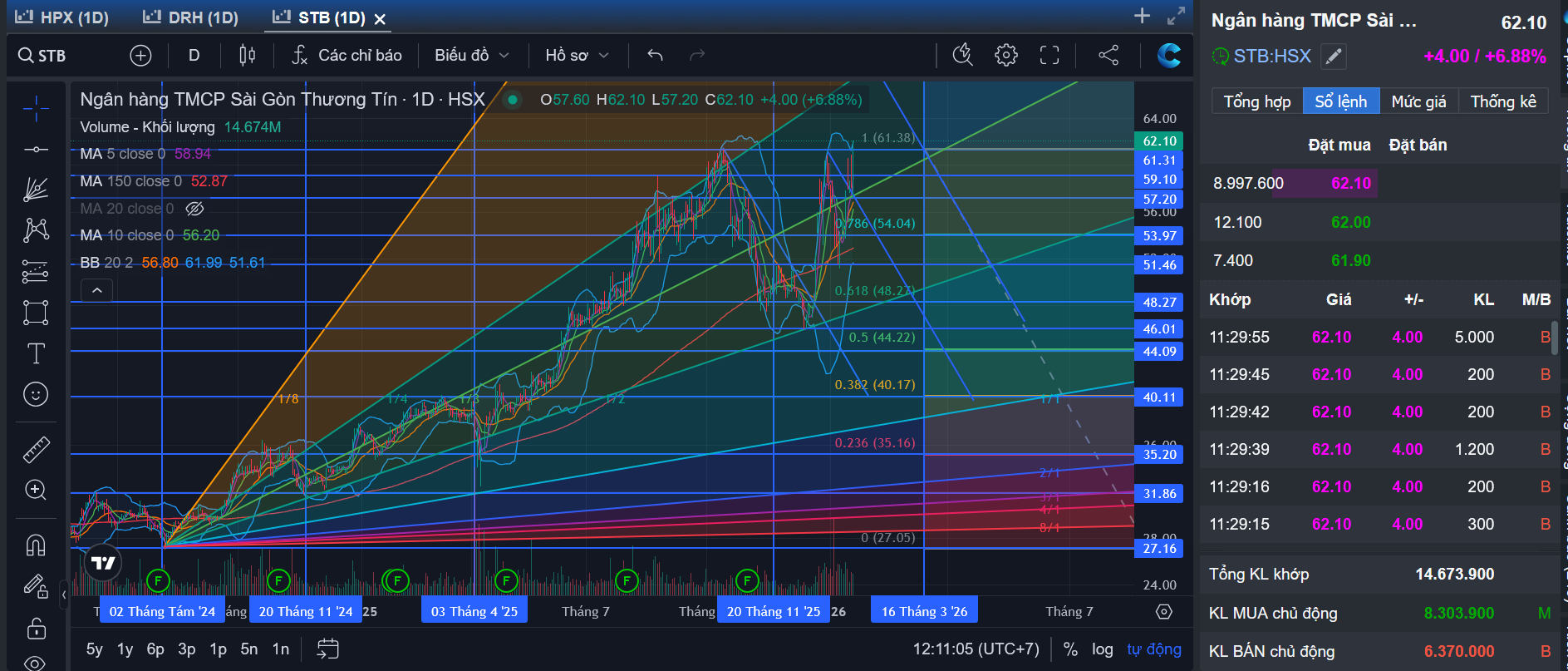The width and height of the screenshot is (1568, 671).
Task: Set the range to 1p
Action: (218, 649)
